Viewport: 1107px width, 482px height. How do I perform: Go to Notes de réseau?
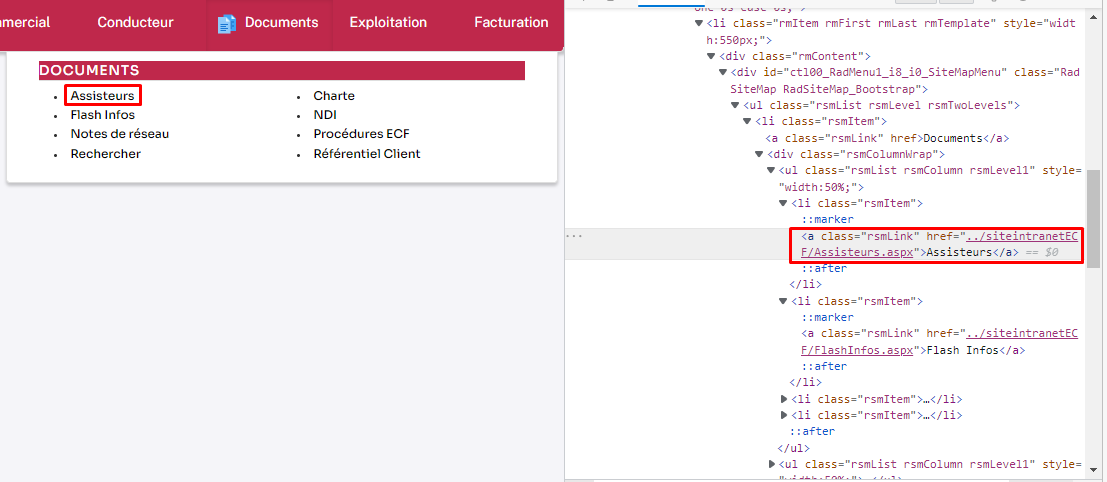click(x=119, y=134)
